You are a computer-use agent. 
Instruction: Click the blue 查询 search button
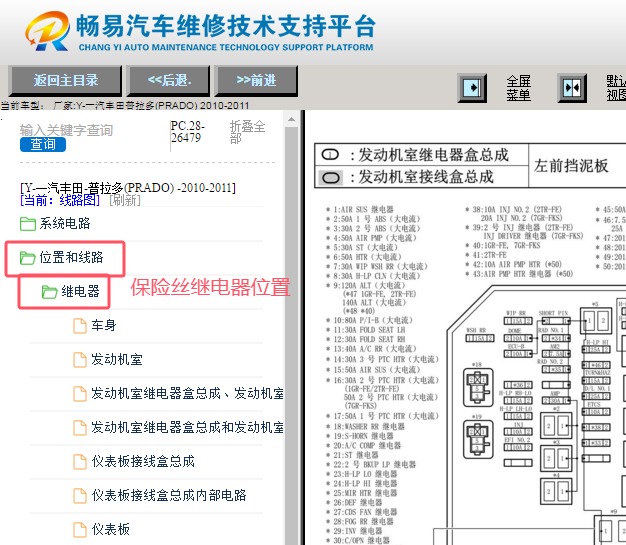tap(43, 144)
